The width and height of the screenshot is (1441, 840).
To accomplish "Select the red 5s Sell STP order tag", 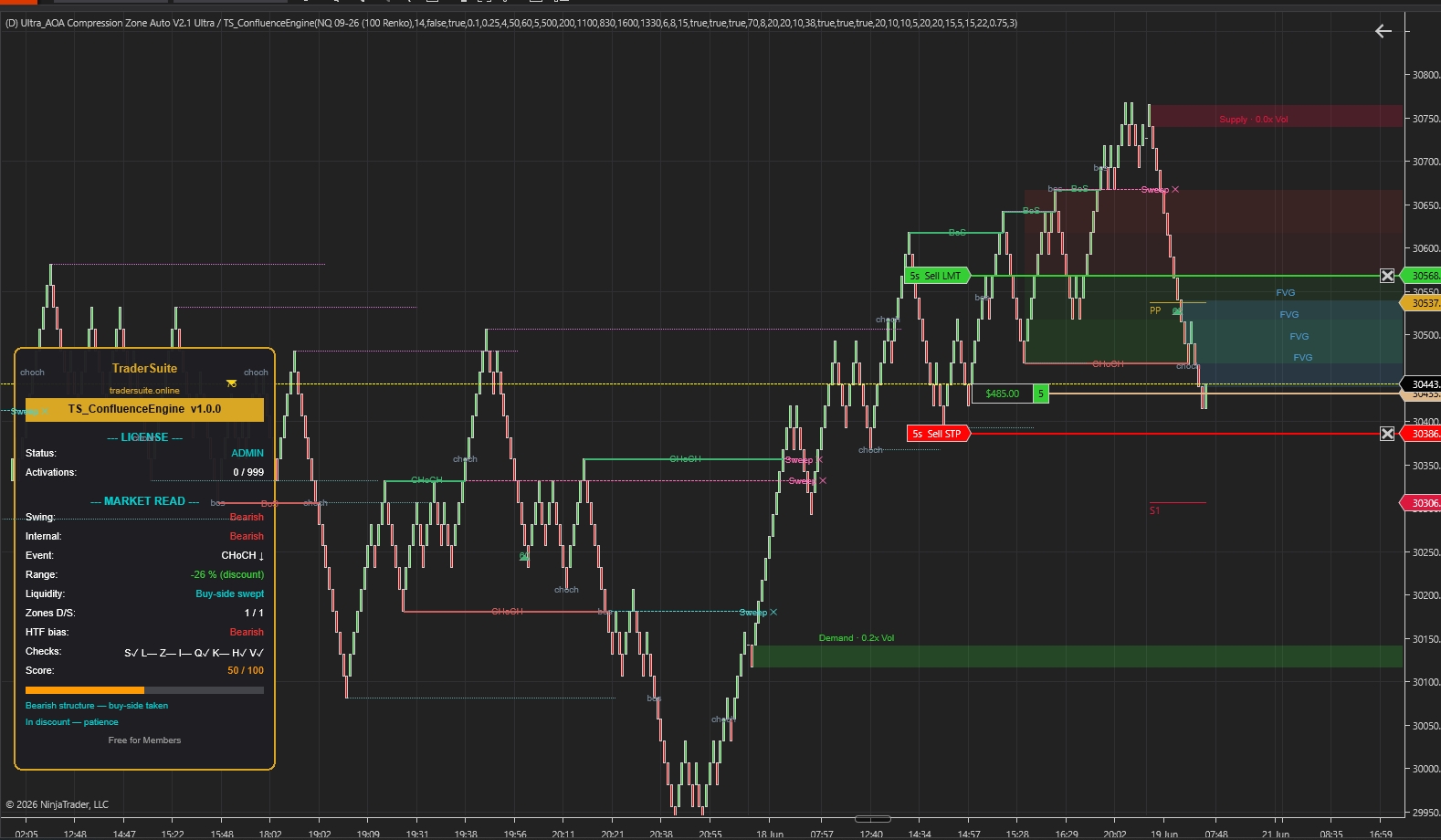I will click(938, 434).
